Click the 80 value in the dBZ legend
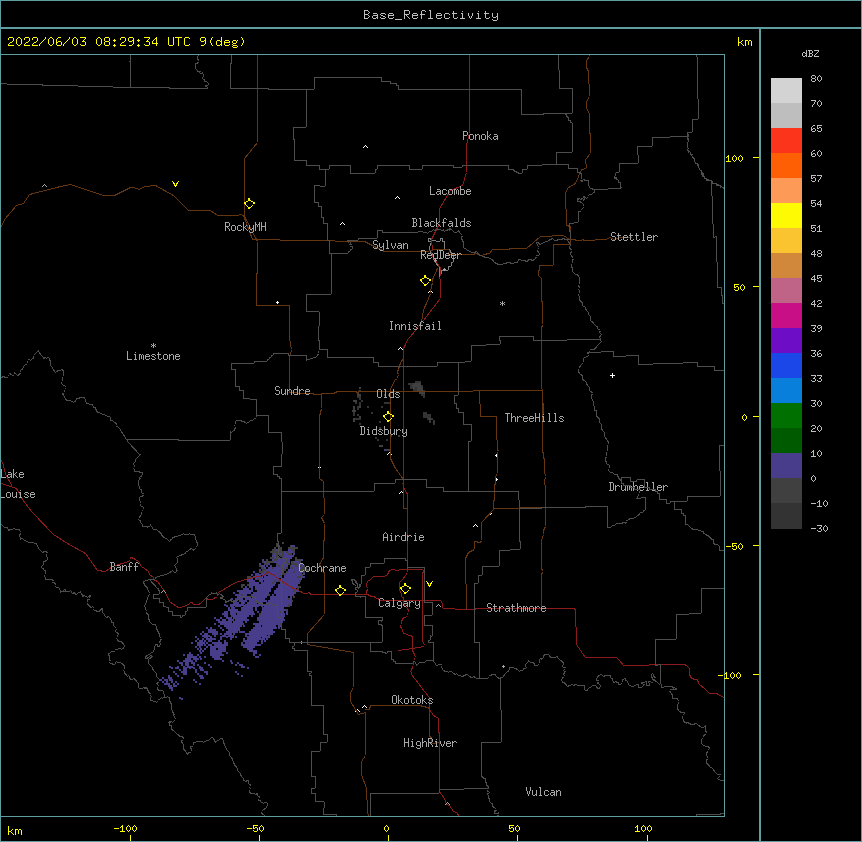 816,78
